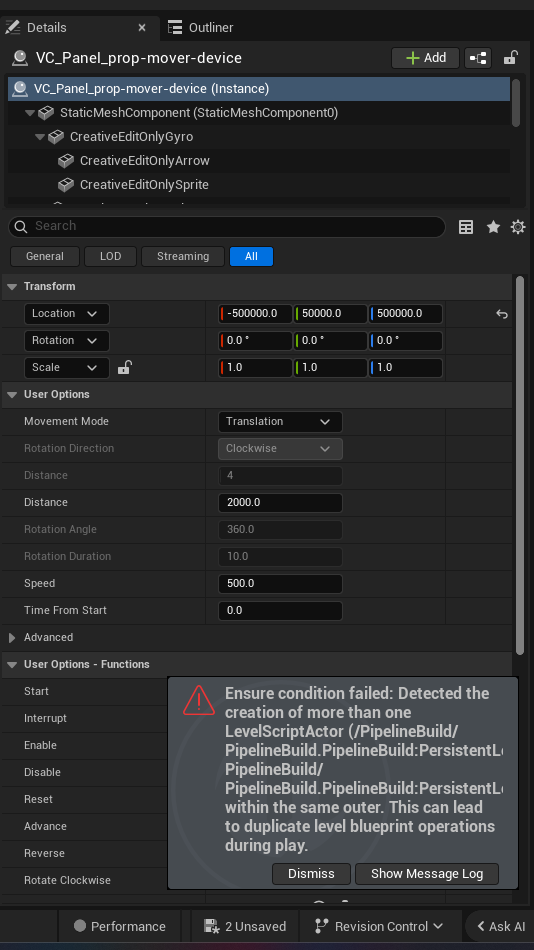
Task: Open the Revision Control menu
Action: pyautogui.click(x=379, y=926)
